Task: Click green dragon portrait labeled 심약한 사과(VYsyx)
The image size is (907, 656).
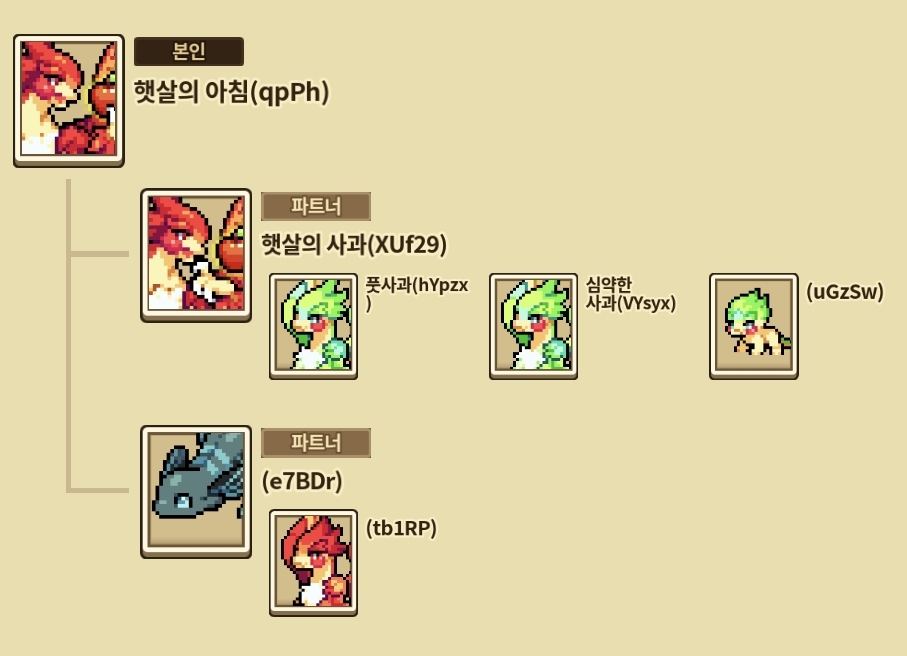Action: tap(533, 326)
